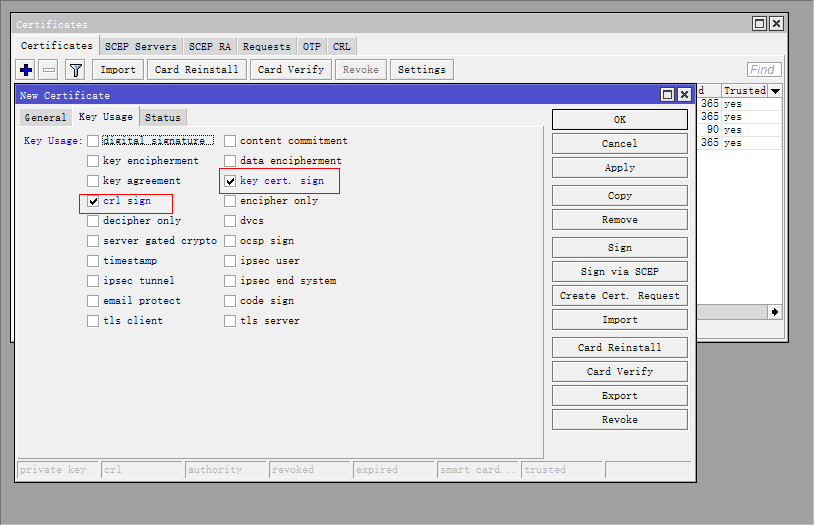
Task: Switch to the SCEP Servers tab
Action: (141, 46)
